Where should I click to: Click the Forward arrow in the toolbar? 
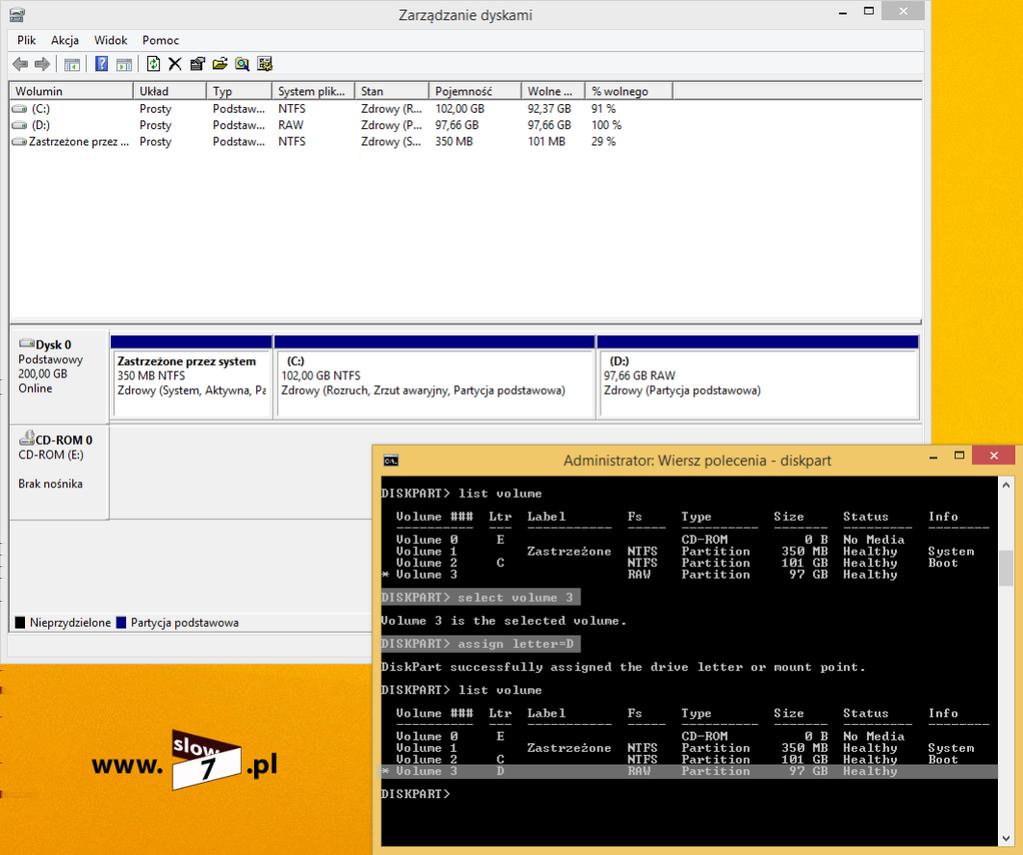(42, 64)
